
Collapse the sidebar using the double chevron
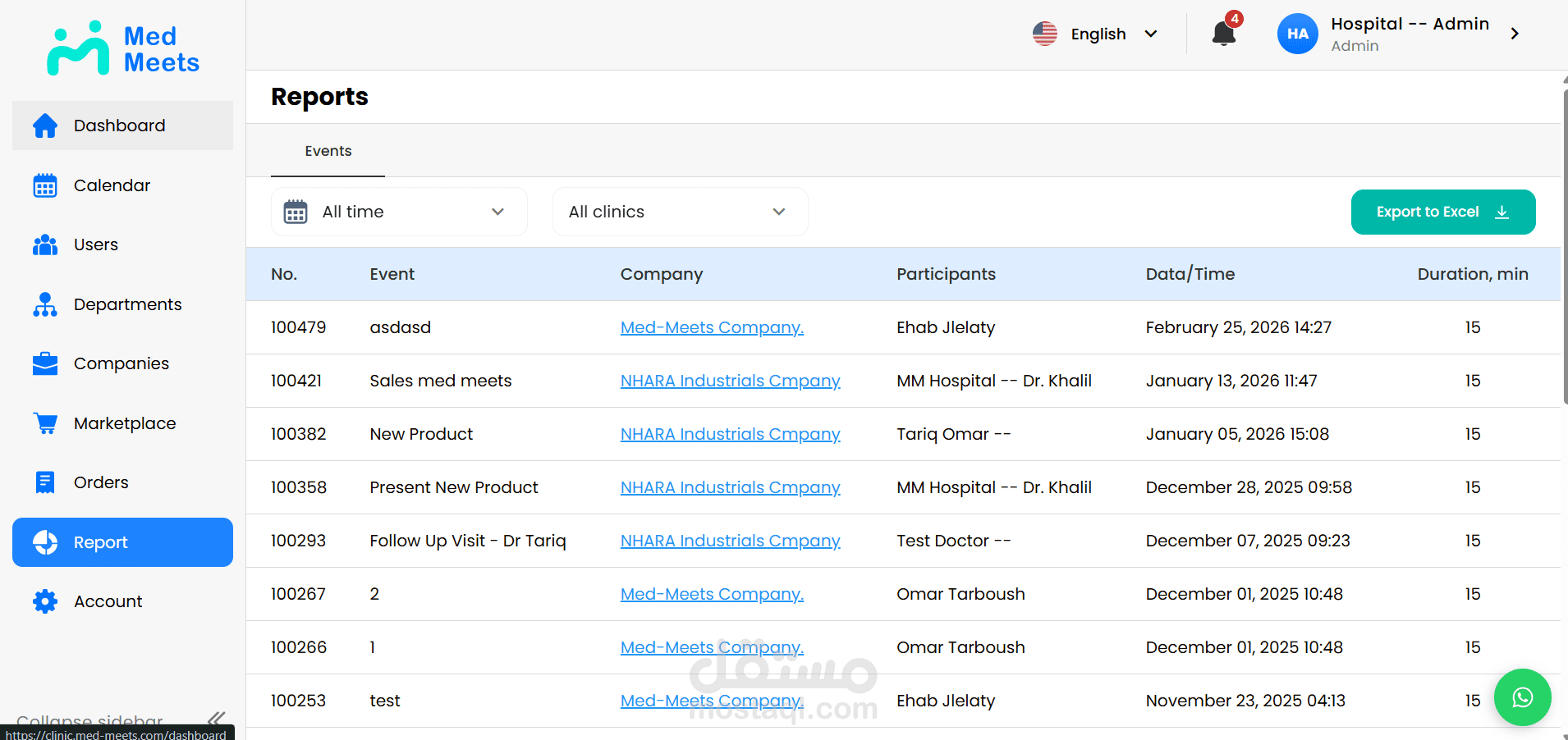point(216,719)
